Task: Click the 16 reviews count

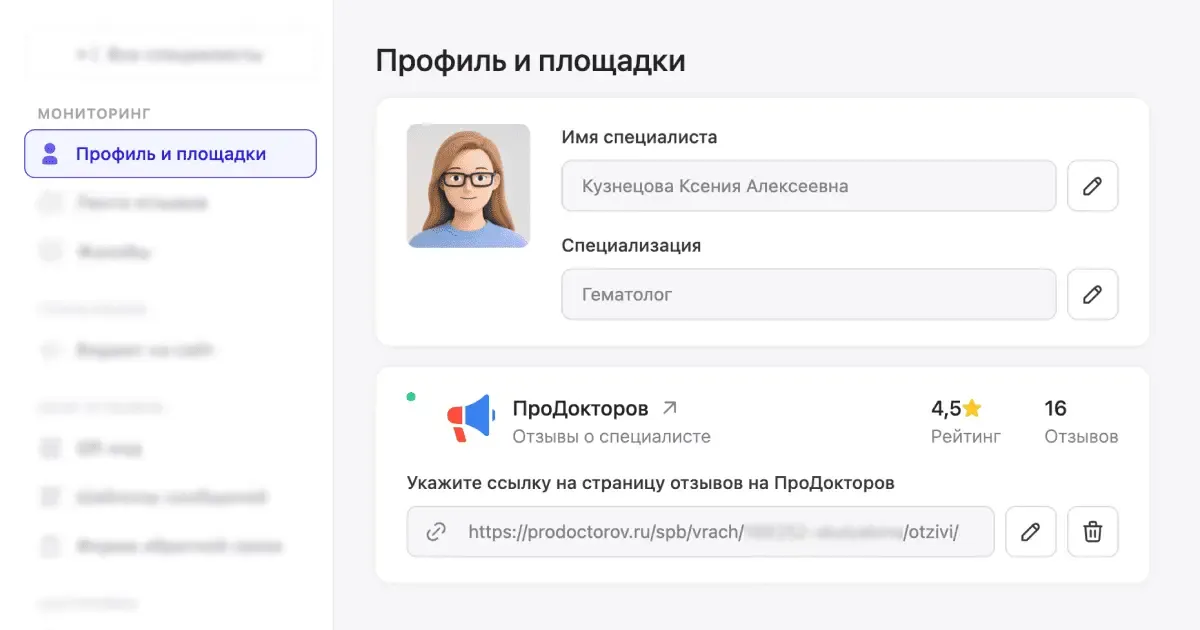Action: pos(1056,408)
